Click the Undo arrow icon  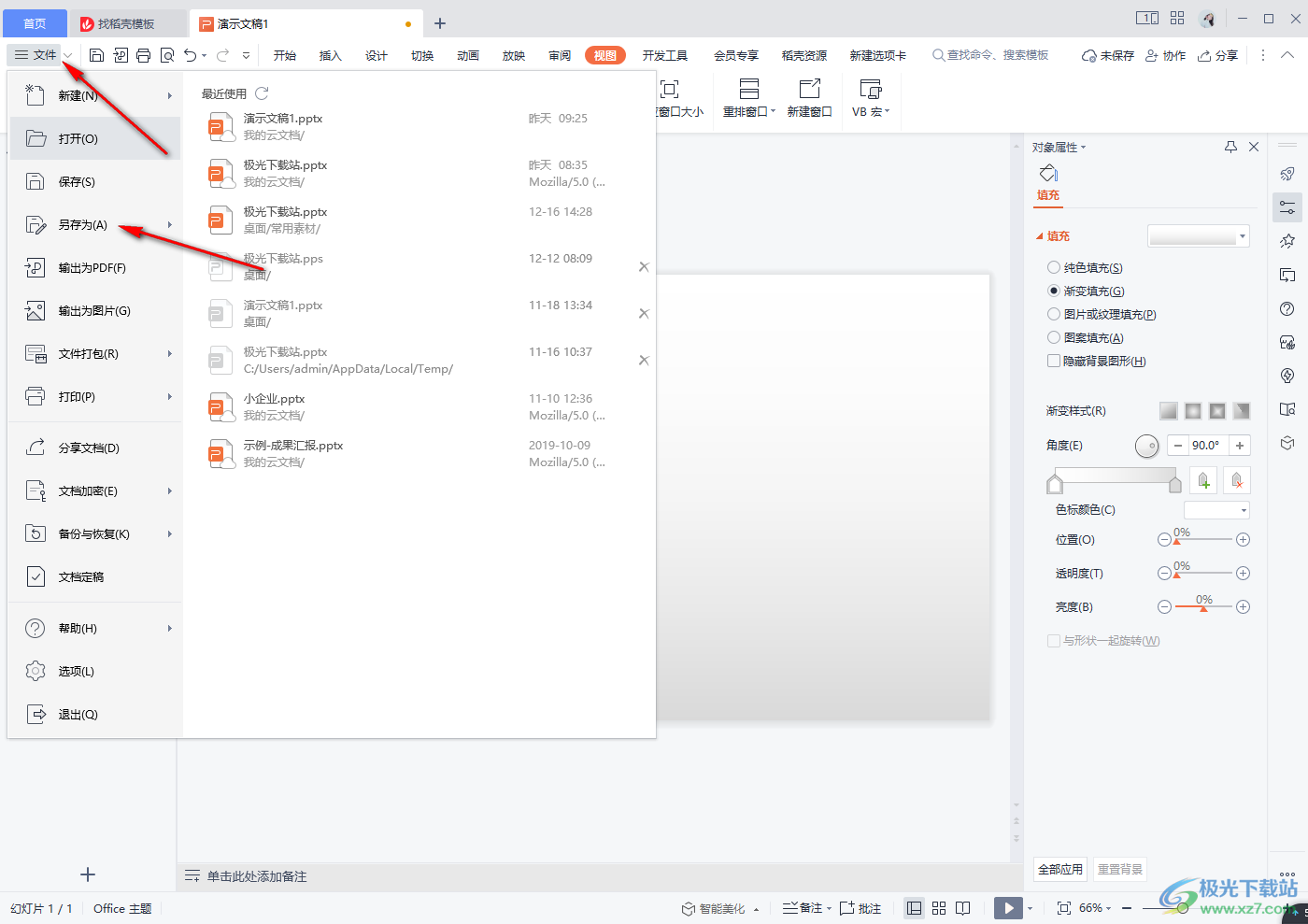click(x=191, y=55)
